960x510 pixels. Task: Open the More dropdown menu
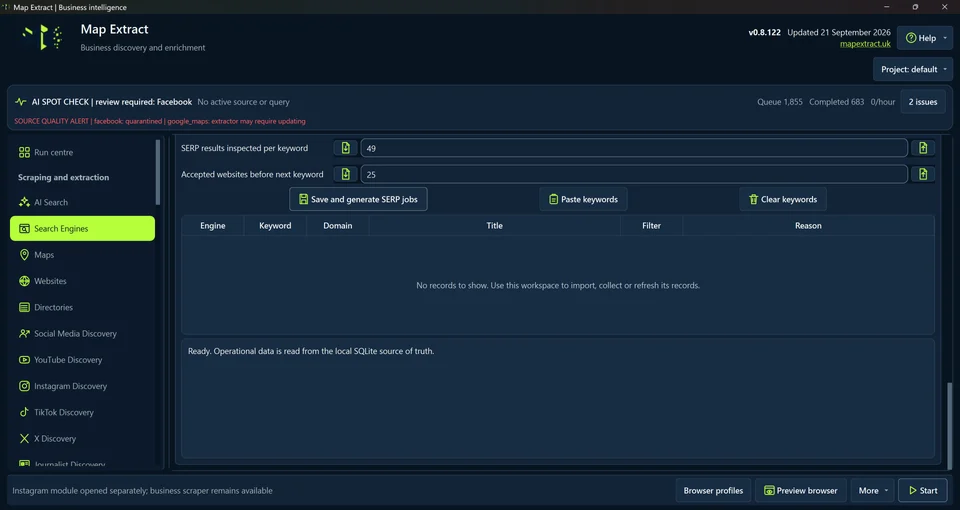(873, 490)
